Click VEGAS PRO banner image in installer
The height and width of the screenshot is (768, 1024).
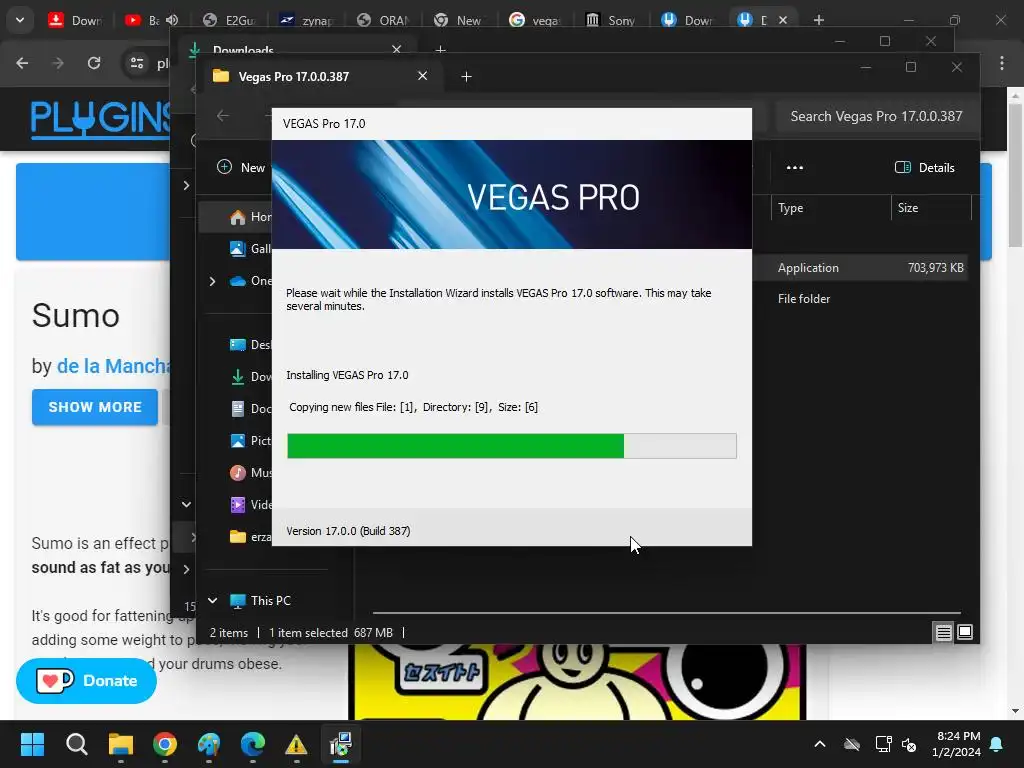tap(512, 195)
